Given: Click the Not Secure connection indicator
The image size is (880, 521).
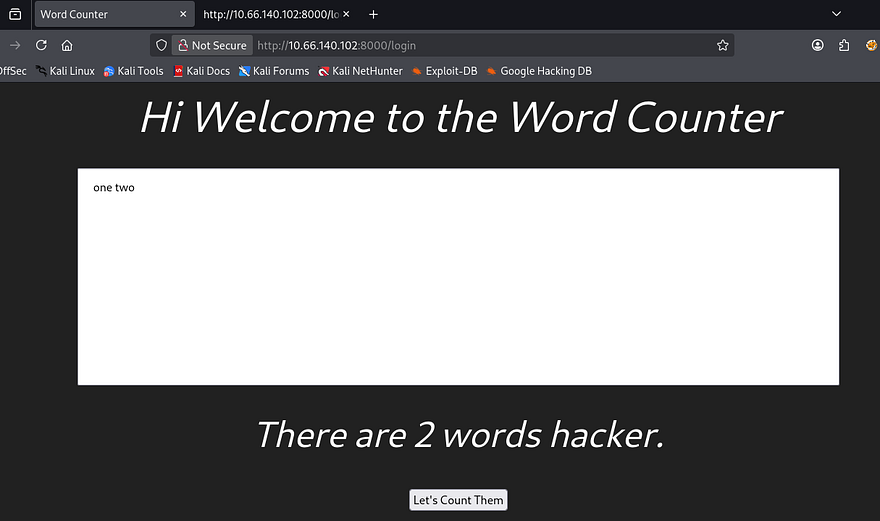Looking at the screenshot, I should (211, 45).
